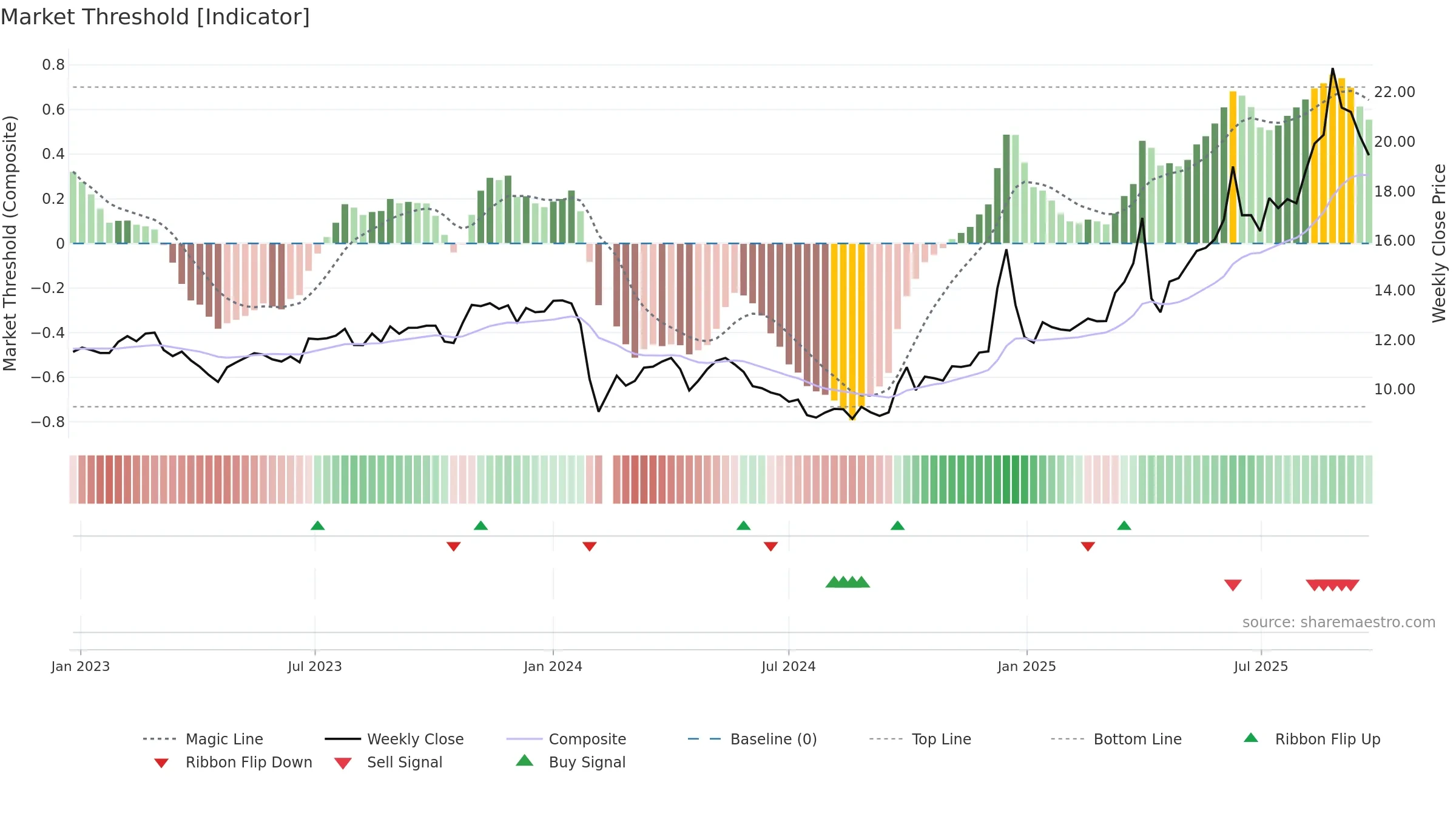Click the ribbon flip up marker near Jul 2023
This screenshot has width=1456, height=819.
coord(318,525)
